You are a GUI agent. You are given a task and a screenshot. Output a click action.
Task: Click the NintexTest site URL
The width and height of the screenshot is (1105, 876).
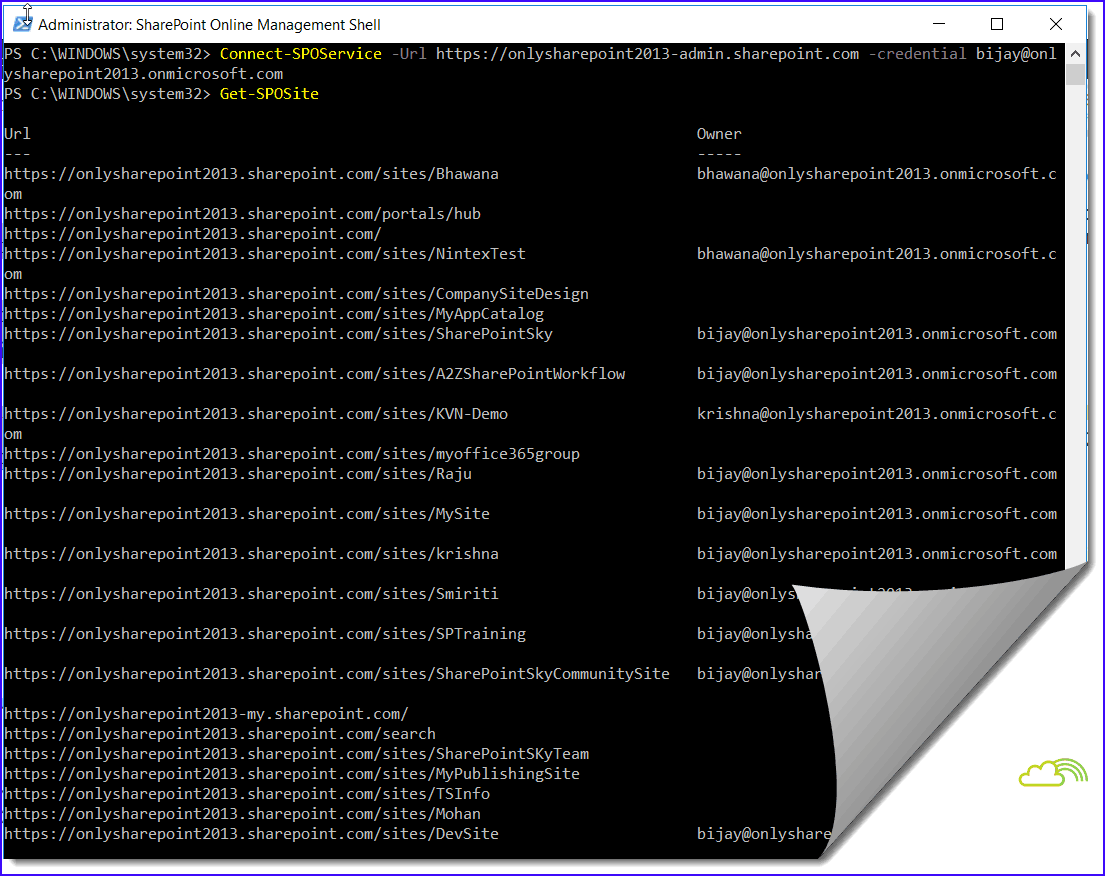pyautogui.click(x=264, y=253)
